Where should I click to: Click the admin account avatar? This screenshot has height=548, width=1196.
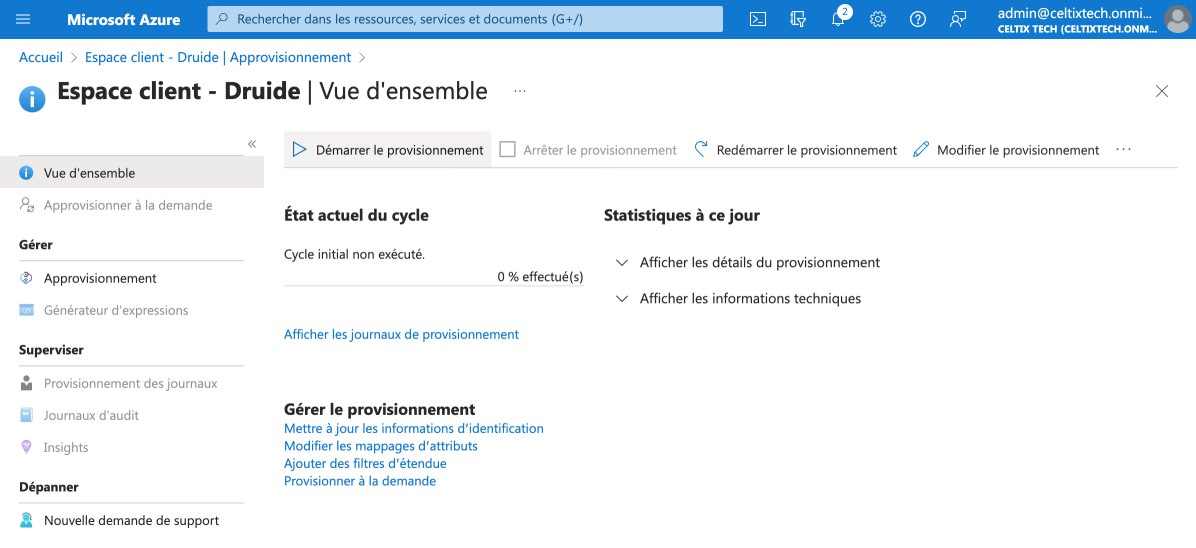click(x=1177, y=19)
